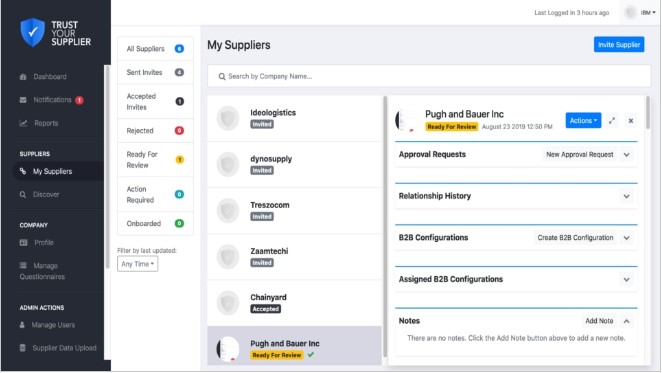Click the Invite Supplier button

tap(619, 44)
